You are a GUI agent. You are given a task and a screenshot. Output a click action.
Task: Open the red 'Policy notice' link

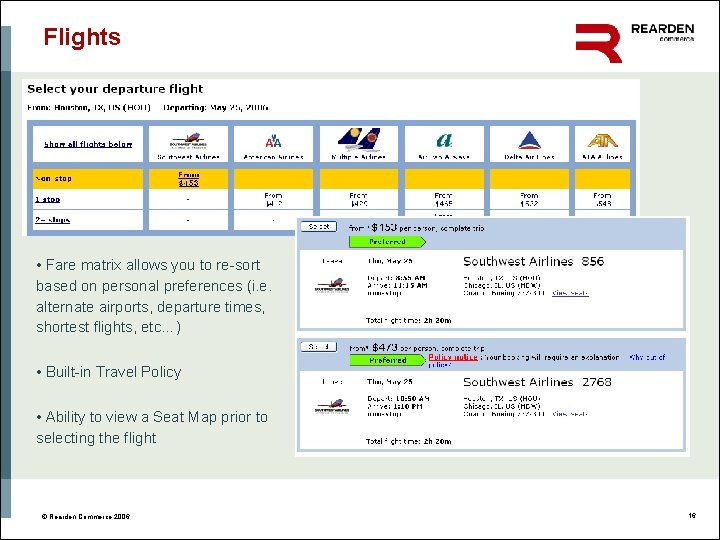point(453,357)
